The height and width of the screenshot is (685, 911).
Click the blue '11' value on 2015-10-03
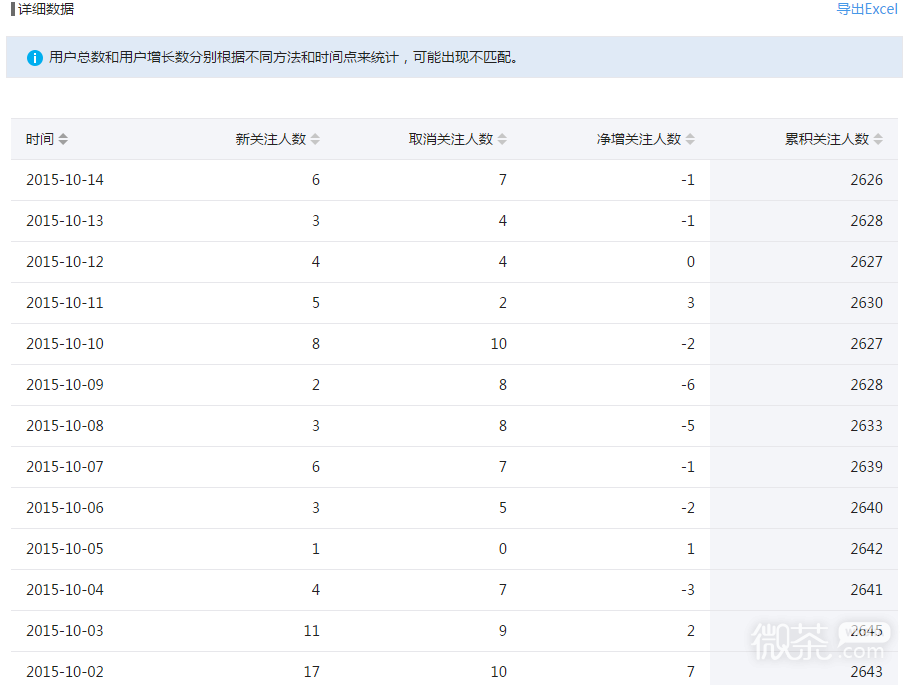pyautogui.click(x=311, y=630)
